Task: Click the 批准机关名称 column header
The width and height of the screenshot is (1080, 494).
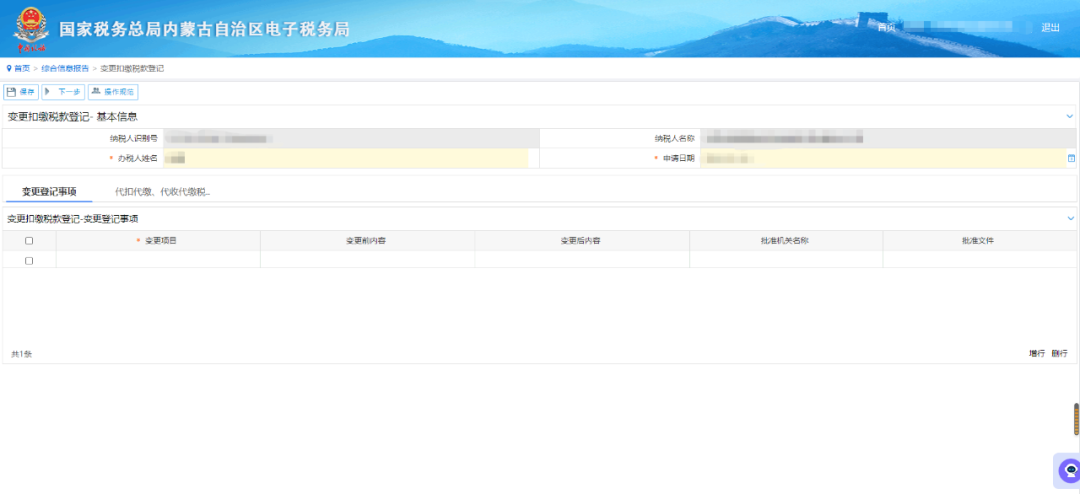Action: pos(786,240)
